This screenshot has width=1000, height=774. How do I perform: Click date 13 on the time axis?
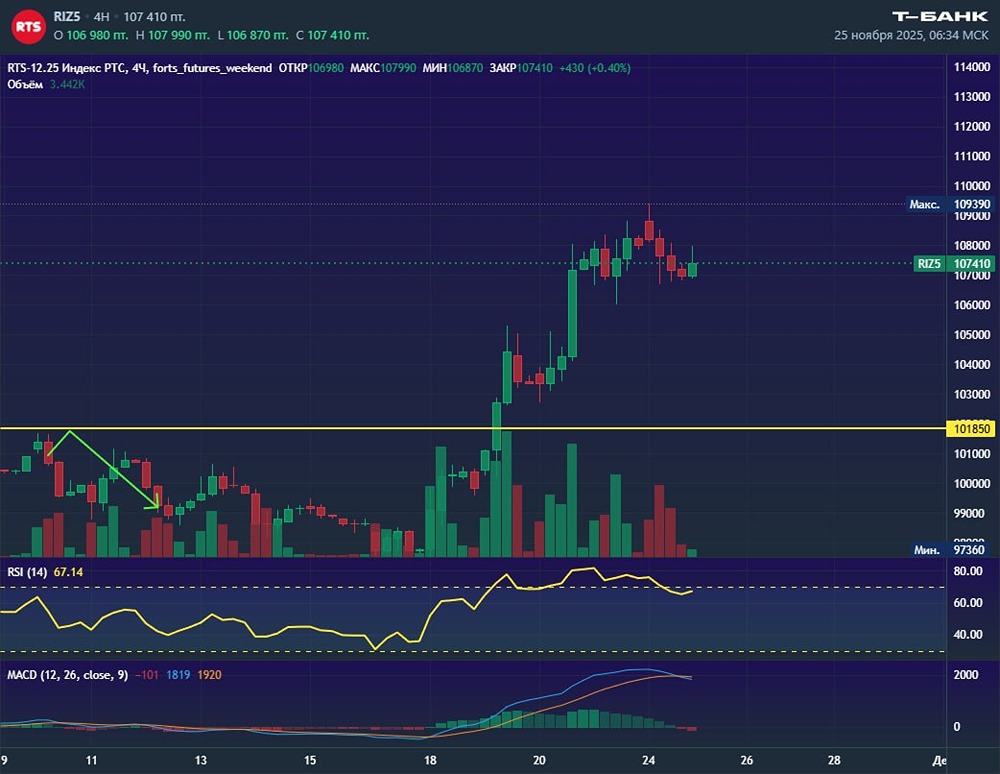201,760
